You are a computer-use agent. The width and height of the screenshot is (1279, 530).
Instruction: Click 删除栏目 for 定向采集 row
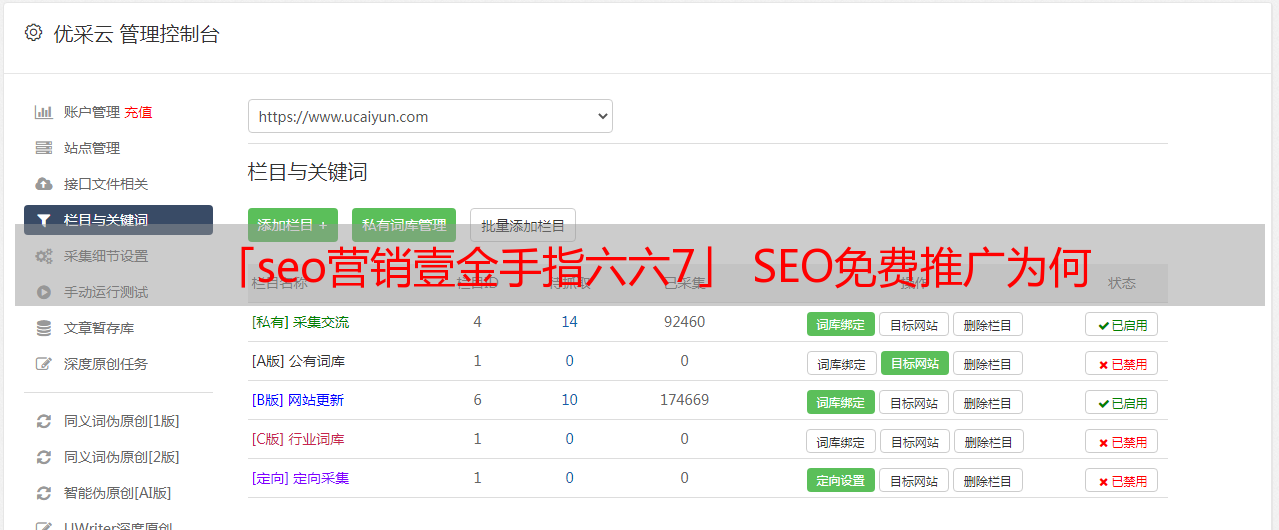tap(987, 480)
